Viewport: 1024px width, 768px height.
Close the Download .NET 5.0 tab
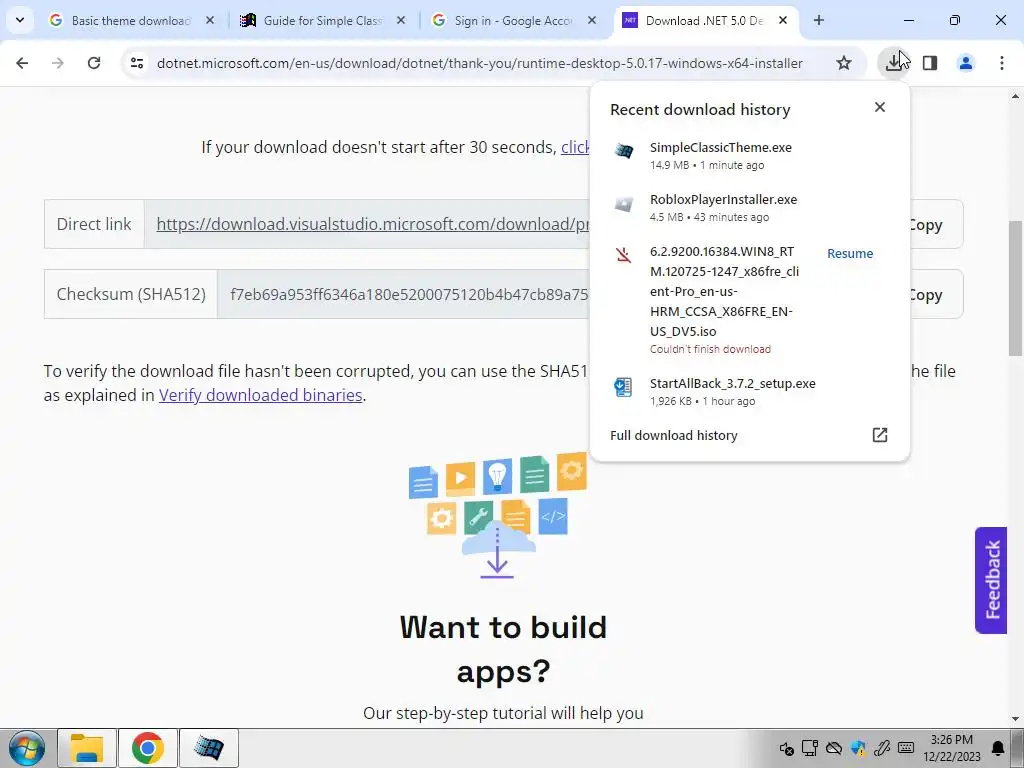783,20
